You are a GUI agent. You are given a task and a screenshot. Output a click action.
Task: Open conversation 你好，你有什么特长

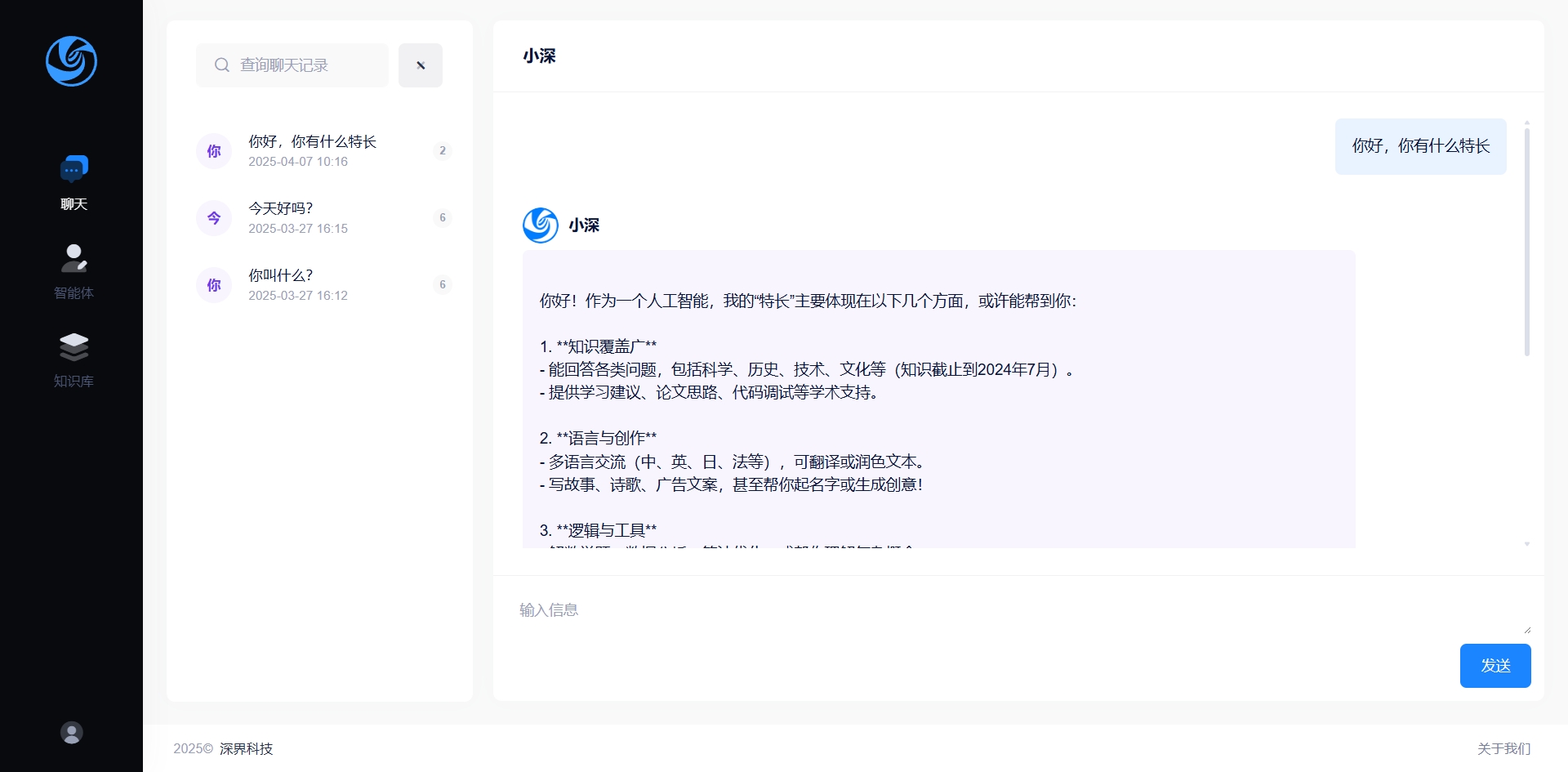click(x=312, y=150)
